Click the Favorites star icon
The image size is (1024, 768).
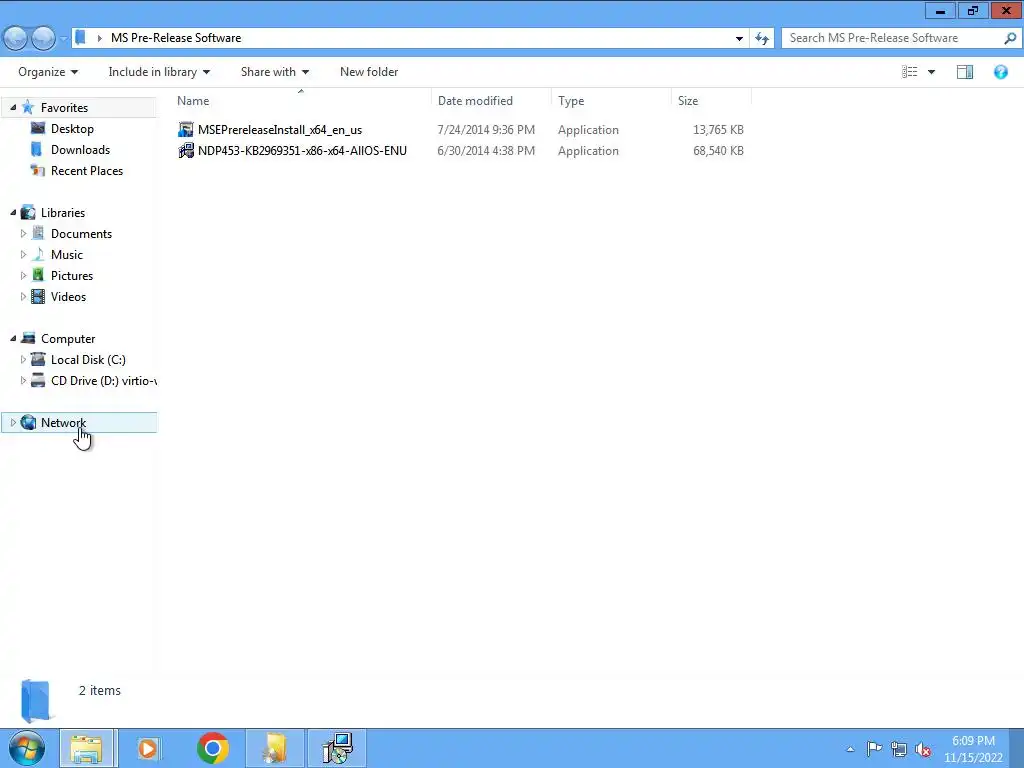(x=28, y=107)
